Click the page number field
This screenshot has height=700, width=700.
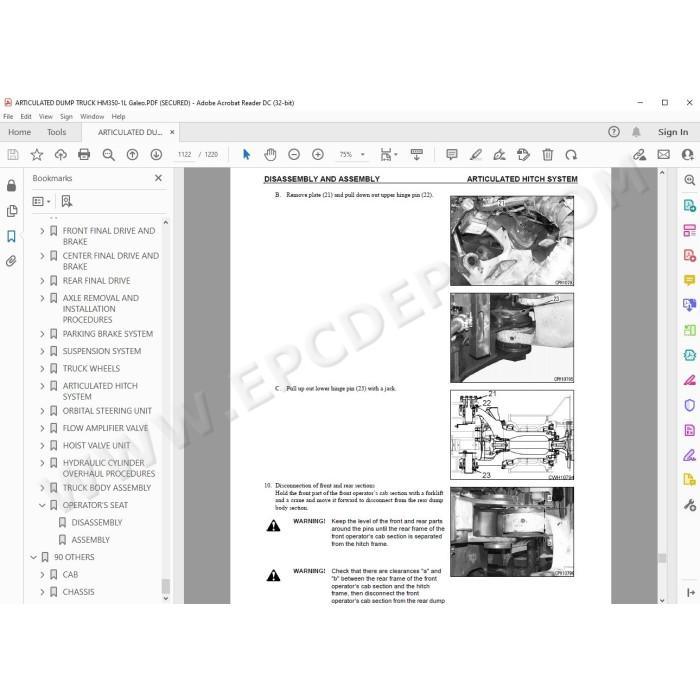coord(184,154)
